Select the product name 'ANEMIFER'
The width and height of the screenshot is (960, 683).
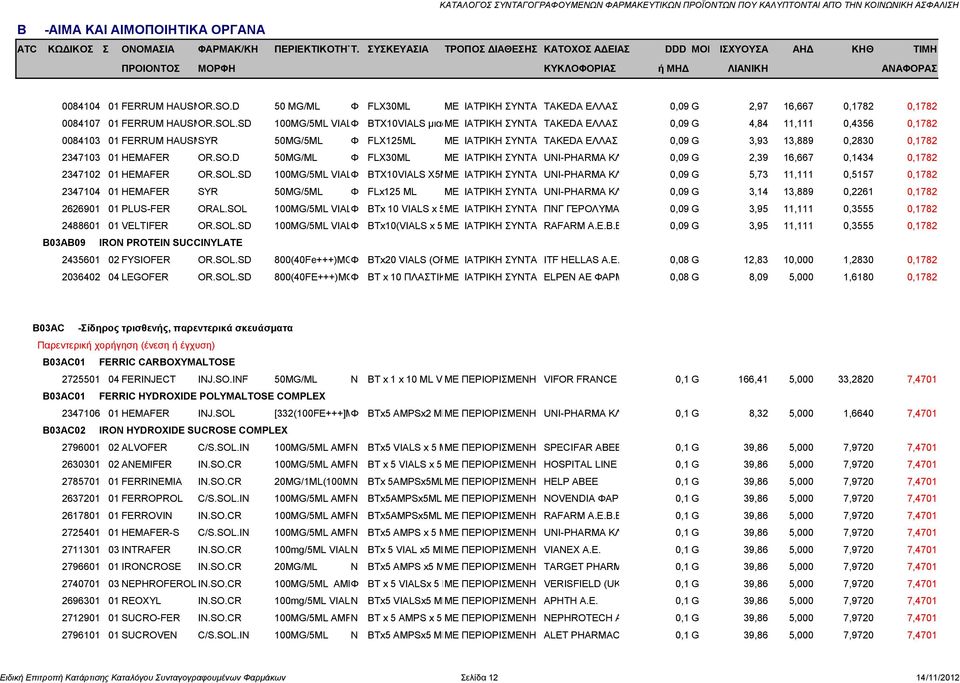point(146,465)
